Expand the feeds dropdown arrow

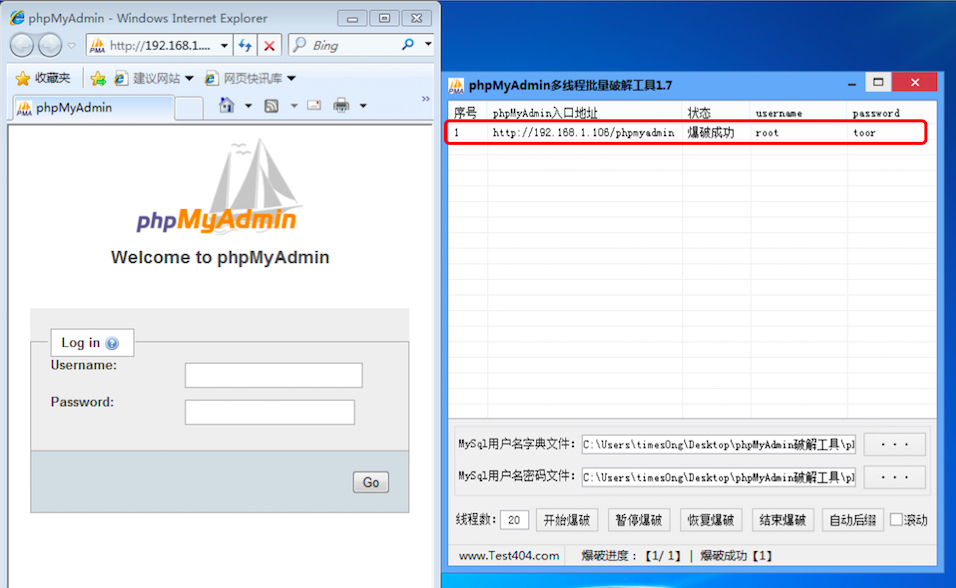coord(294,106)
